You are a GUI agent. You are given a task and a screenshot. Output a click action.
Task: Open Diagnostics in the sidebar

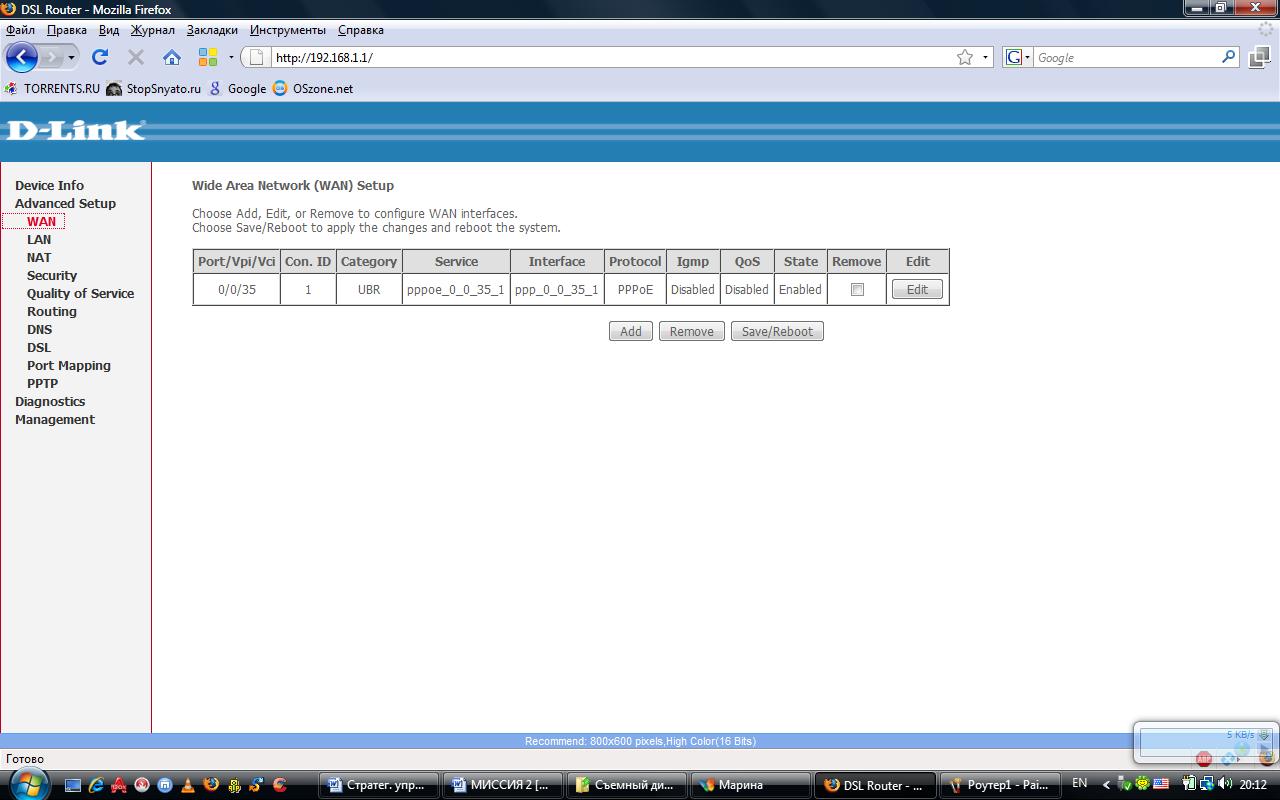pos(50,401)
